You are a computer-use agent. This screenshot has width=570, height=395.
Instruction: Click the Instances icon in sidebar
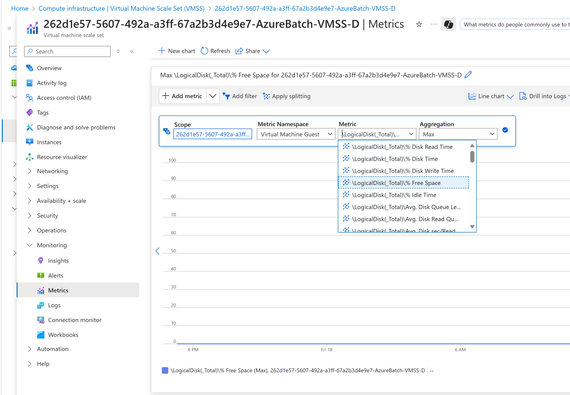29,142
